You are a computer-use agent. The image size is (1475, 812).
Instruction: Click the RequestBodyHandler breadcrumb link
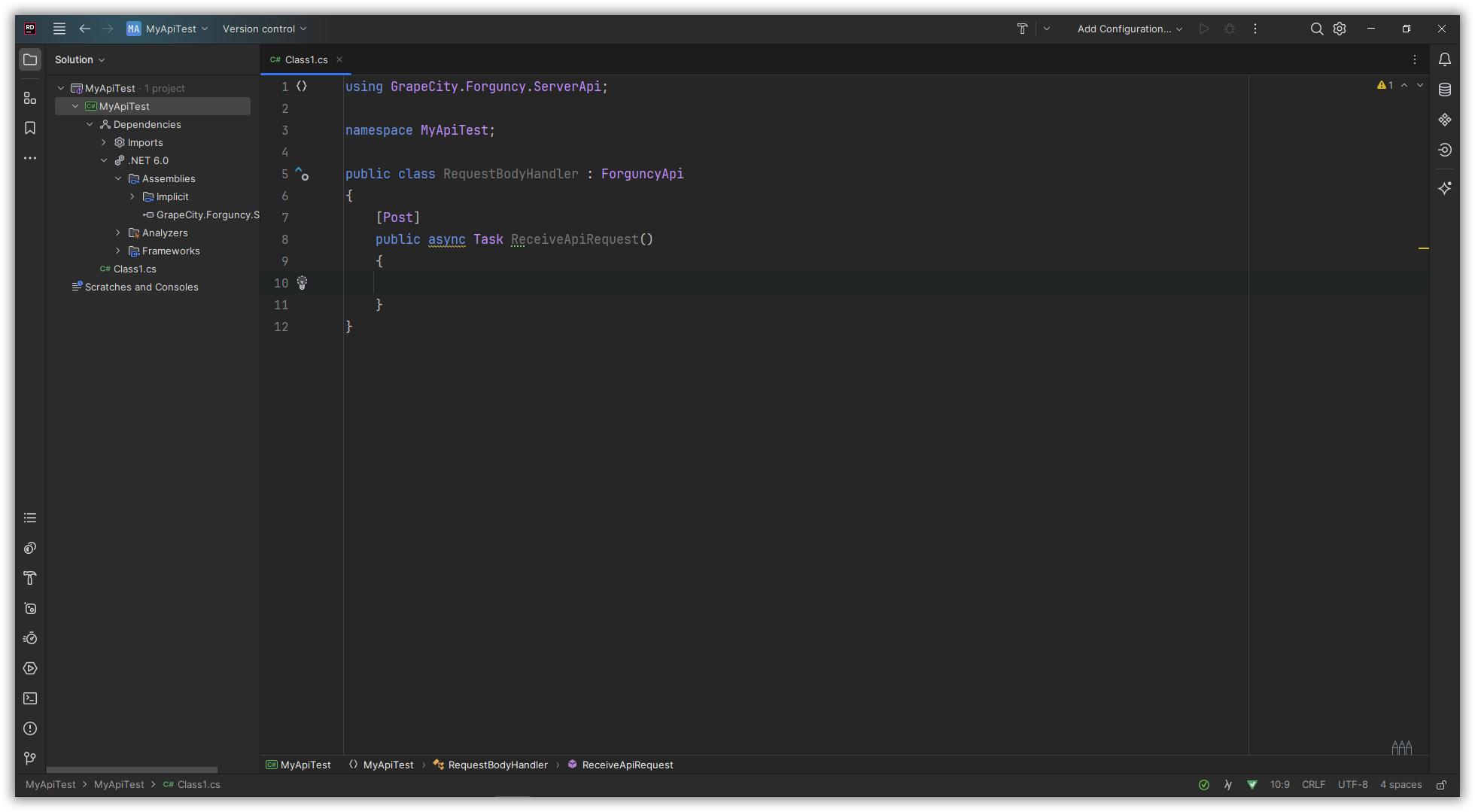[x=497, y=765]
